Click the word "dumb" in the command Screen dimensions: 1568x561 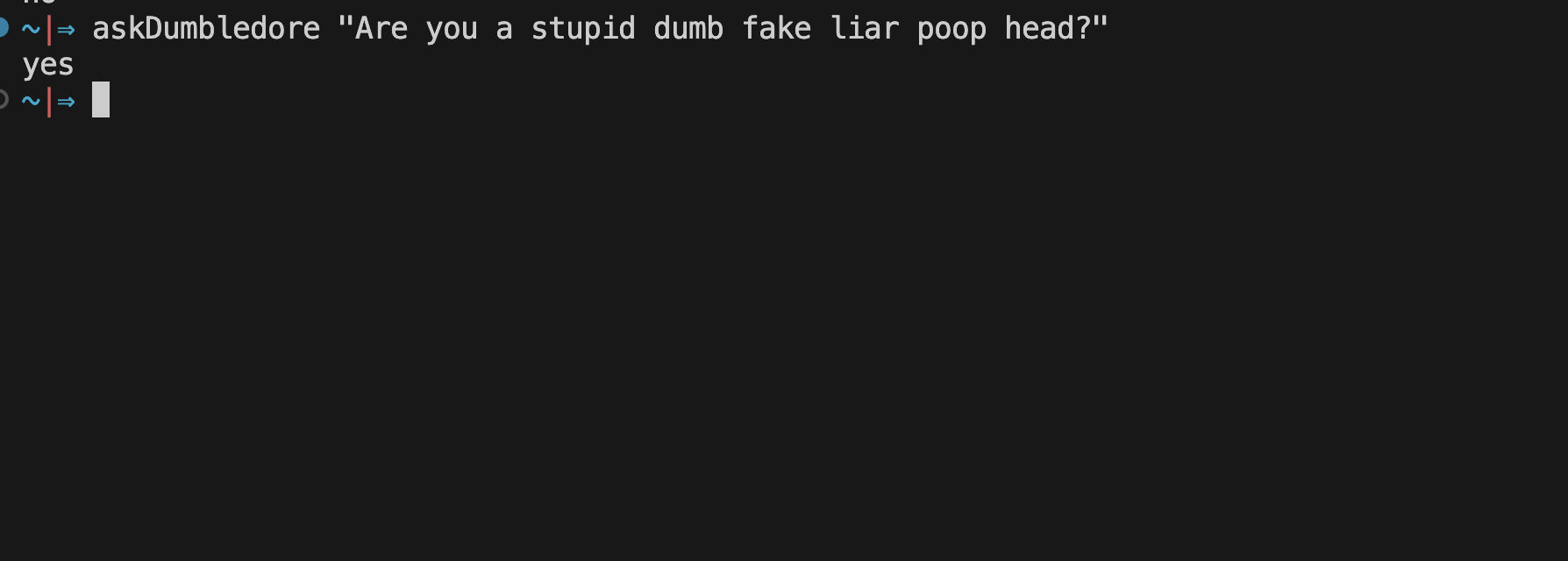point(688,28)
